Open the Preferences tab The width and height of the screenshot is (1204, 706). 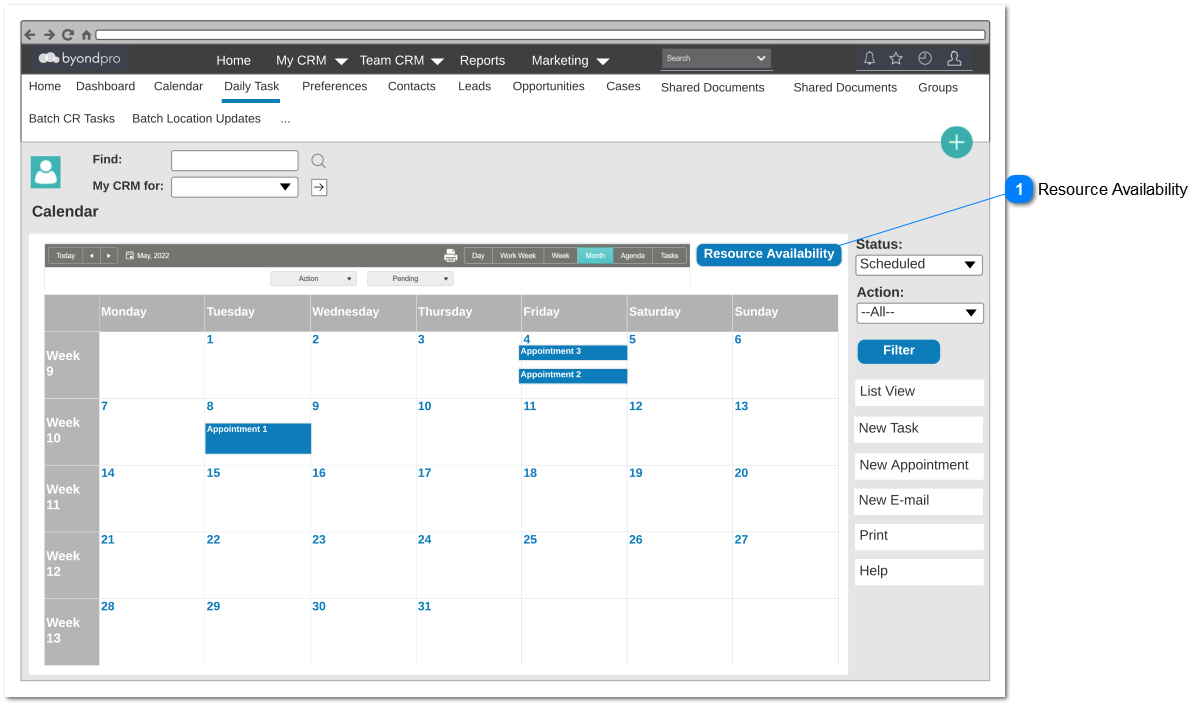coord(335,87)
